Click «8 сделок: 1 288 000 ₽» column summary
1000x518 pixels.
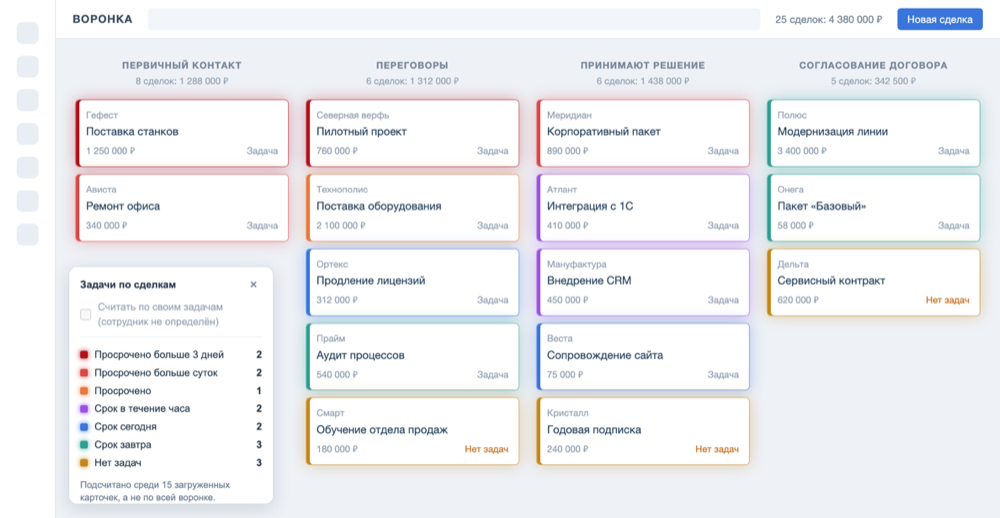click(182, 82)
